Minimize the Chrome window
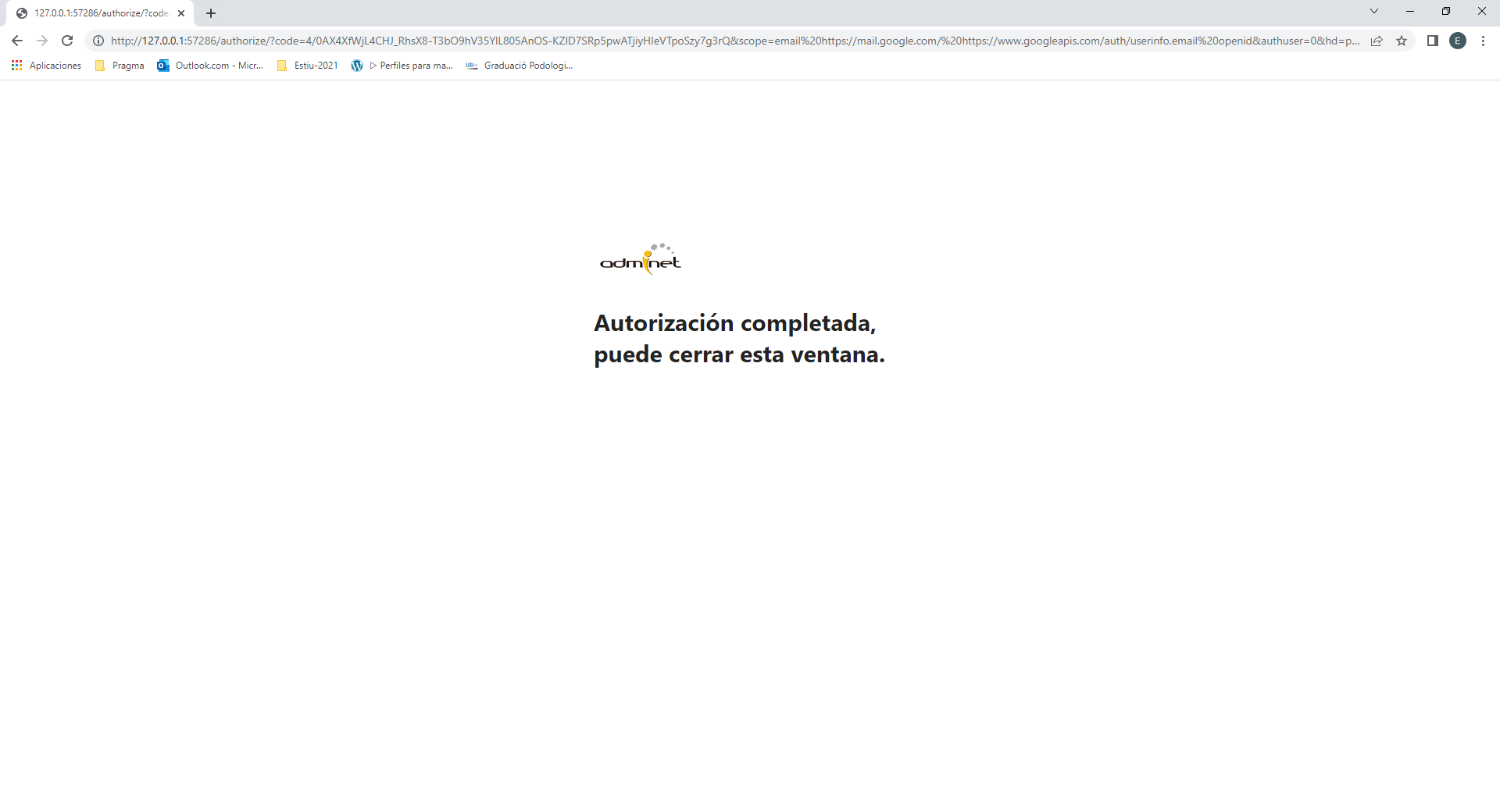 (1410, 11)
